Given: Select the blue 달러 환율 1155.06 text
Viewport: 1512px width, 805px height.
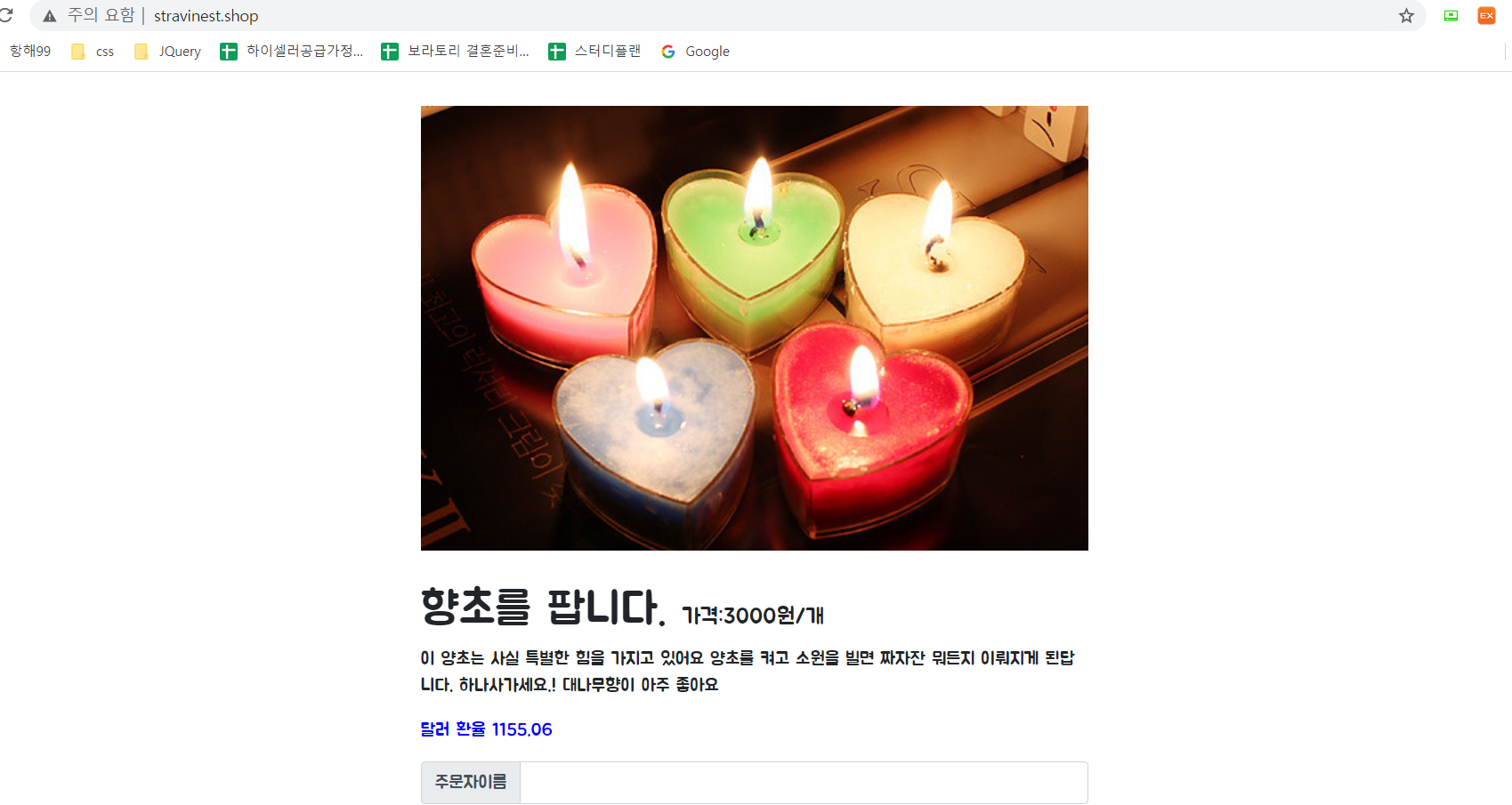Looking at the screenshot, I should click(x=486, y=729).
